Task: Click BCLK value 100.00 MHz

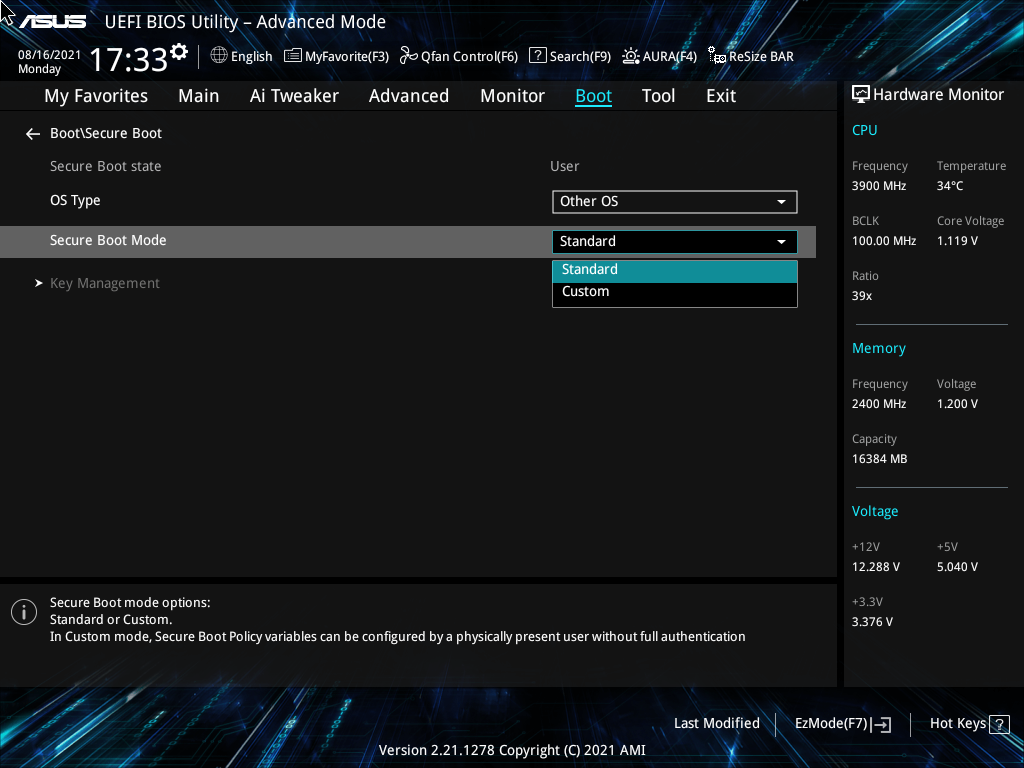Action: click(884, 241)
